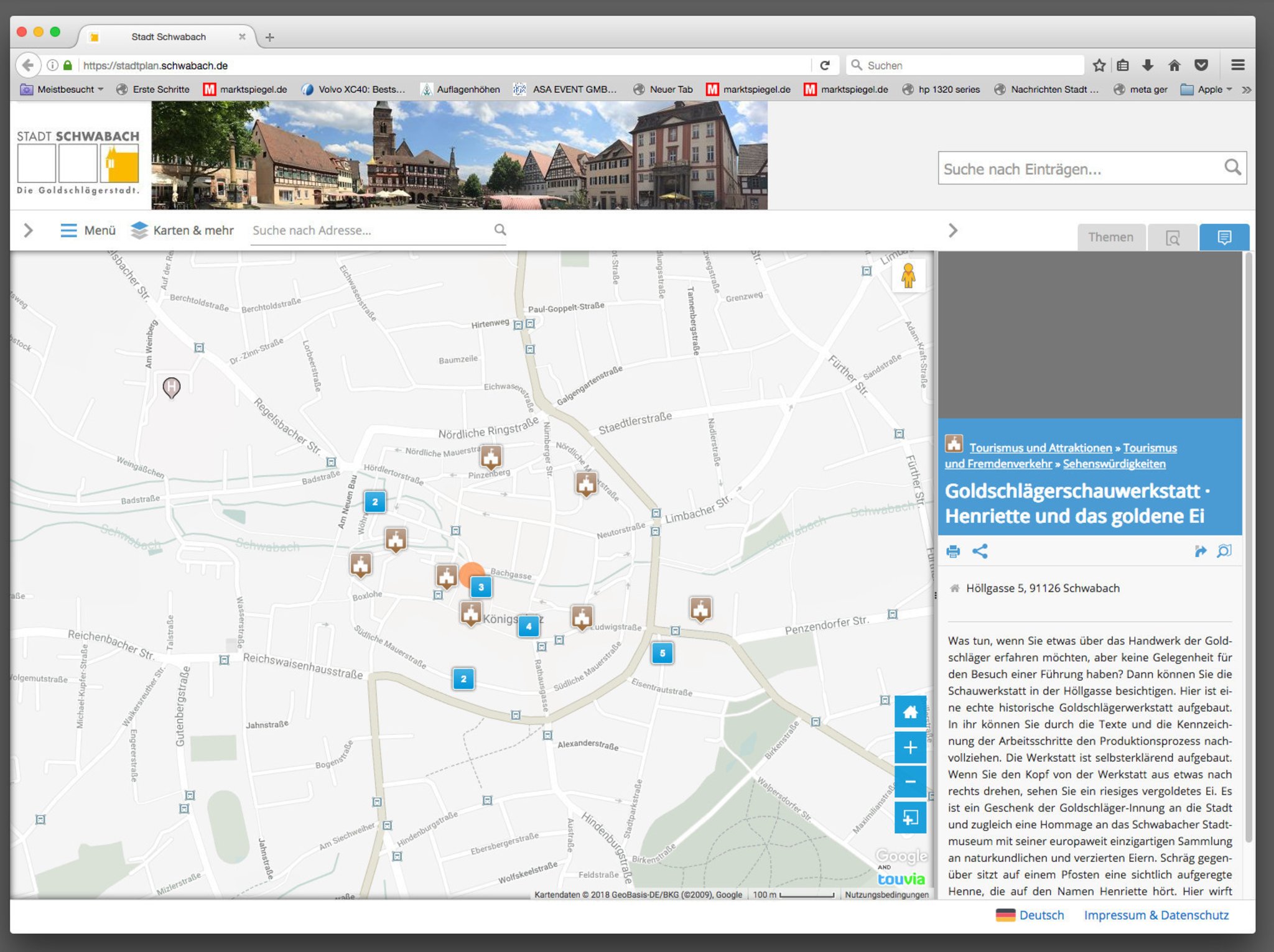Open the Sehenswürdigkeiten breadcrumb link
This screenshot has width=1274, height=952.
pyautogui.click(x=1115, y=463)
